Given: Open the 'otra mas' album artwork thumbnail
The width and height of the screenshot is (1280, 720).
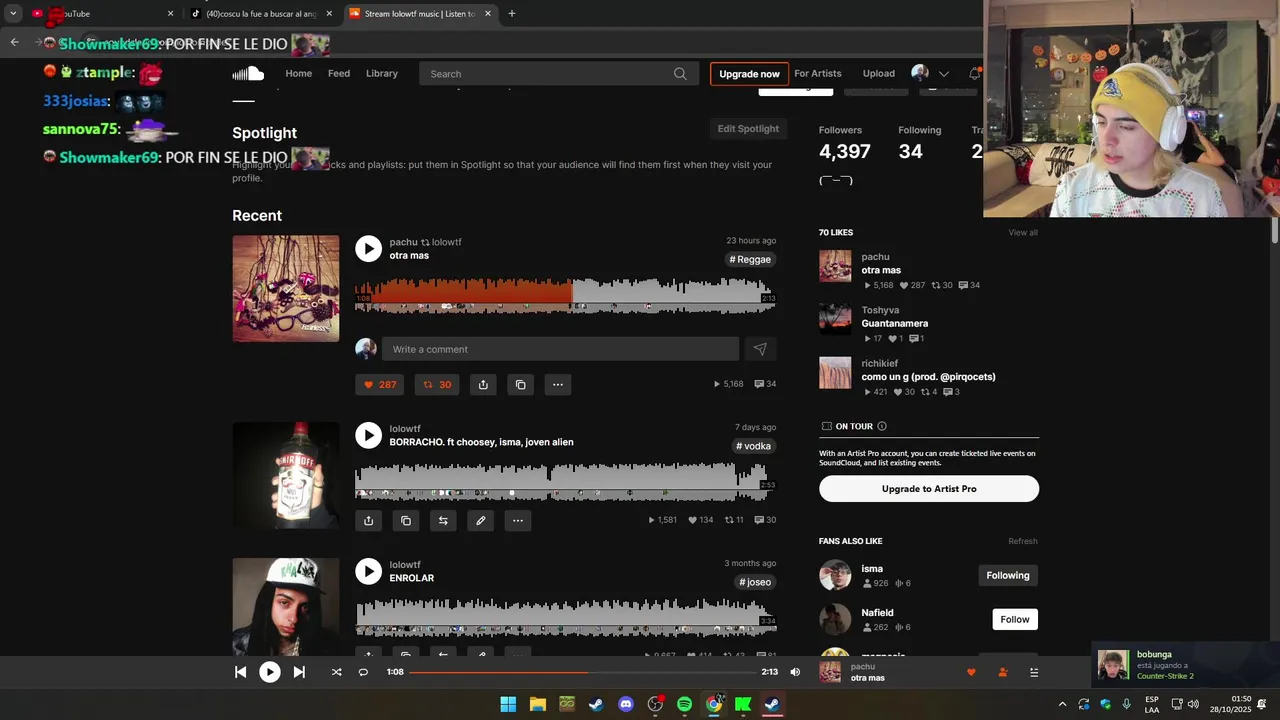Looking at the screenshot, I should pos(286,289).
